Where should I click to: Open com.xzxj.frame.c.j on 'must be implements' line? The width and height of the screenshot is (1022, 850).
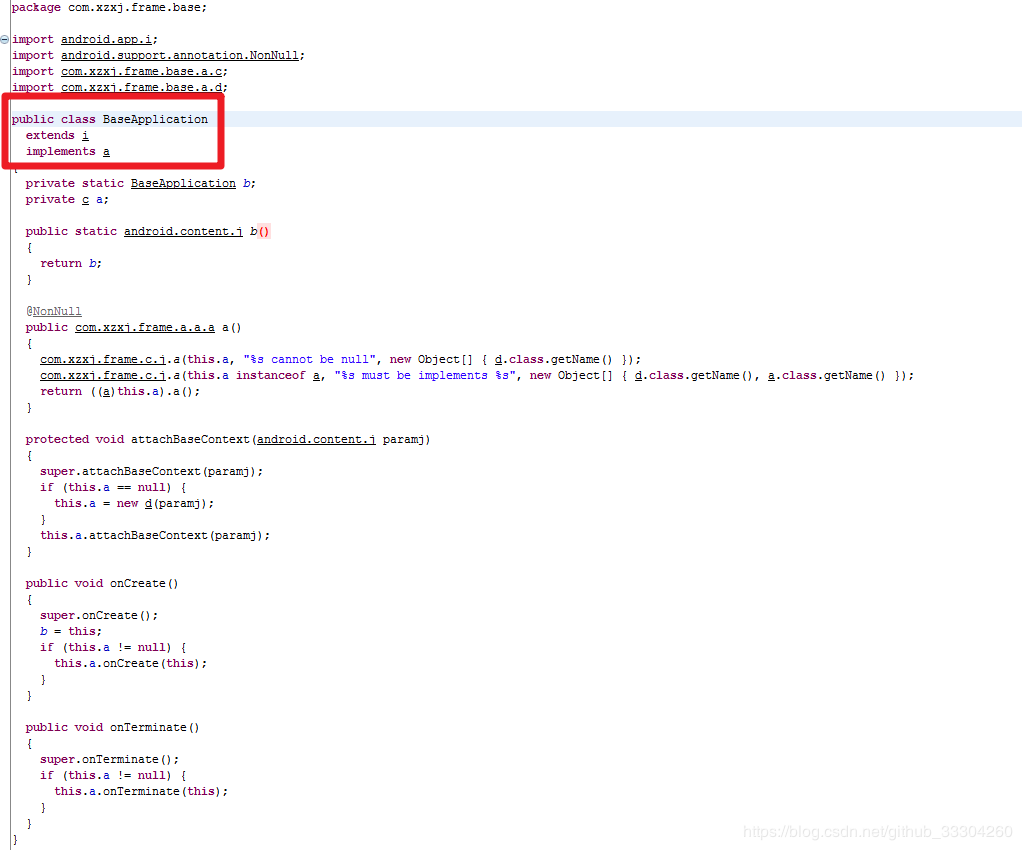(102, 375)
